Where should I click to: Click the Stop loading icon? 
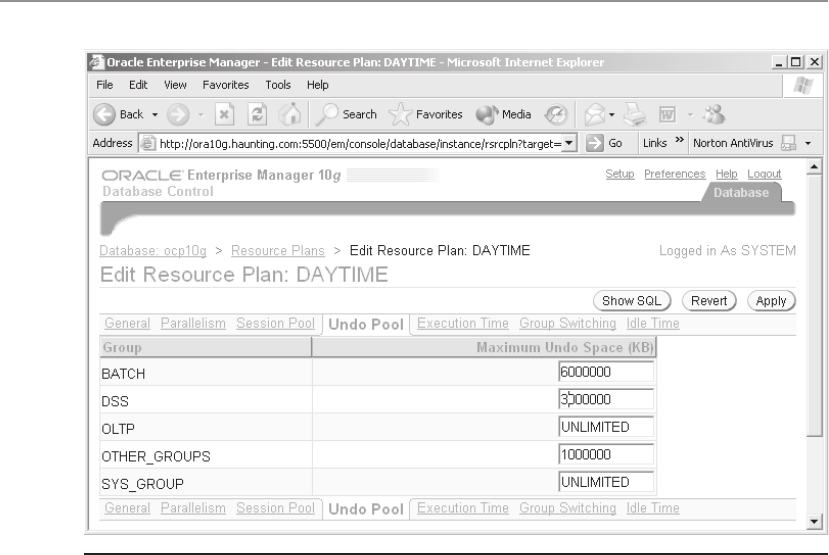click(224, 115)
